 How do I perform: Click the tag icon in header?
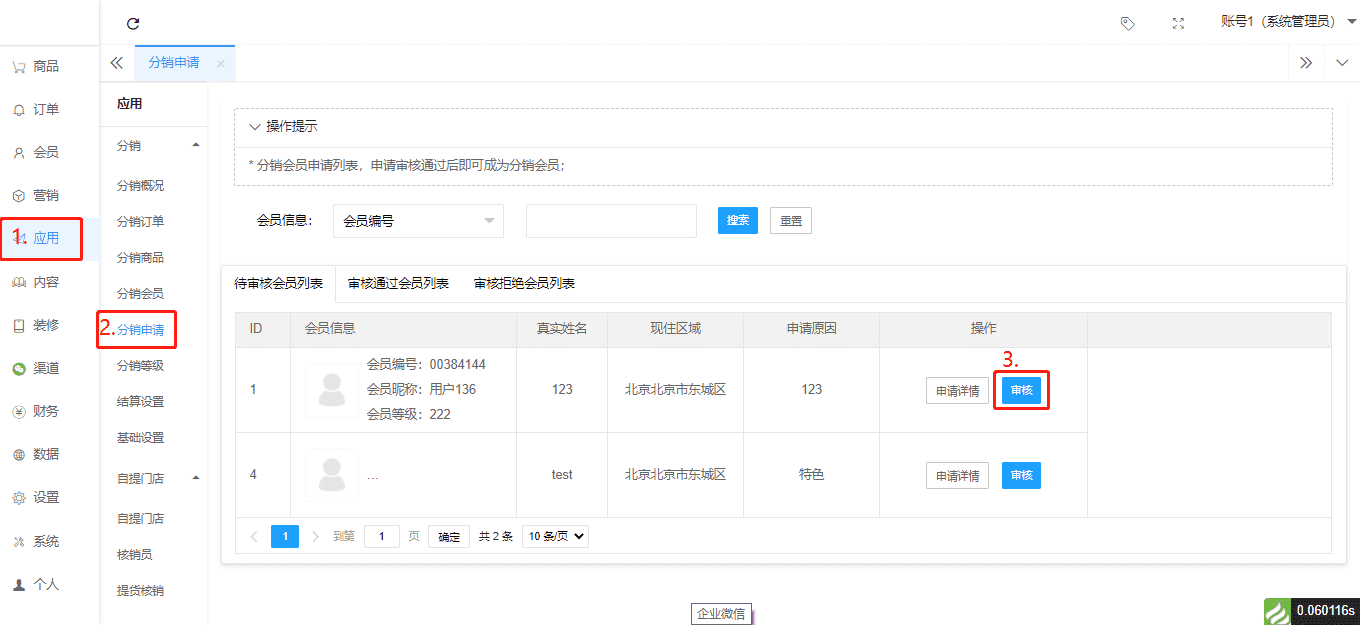tap(1127, 23)
